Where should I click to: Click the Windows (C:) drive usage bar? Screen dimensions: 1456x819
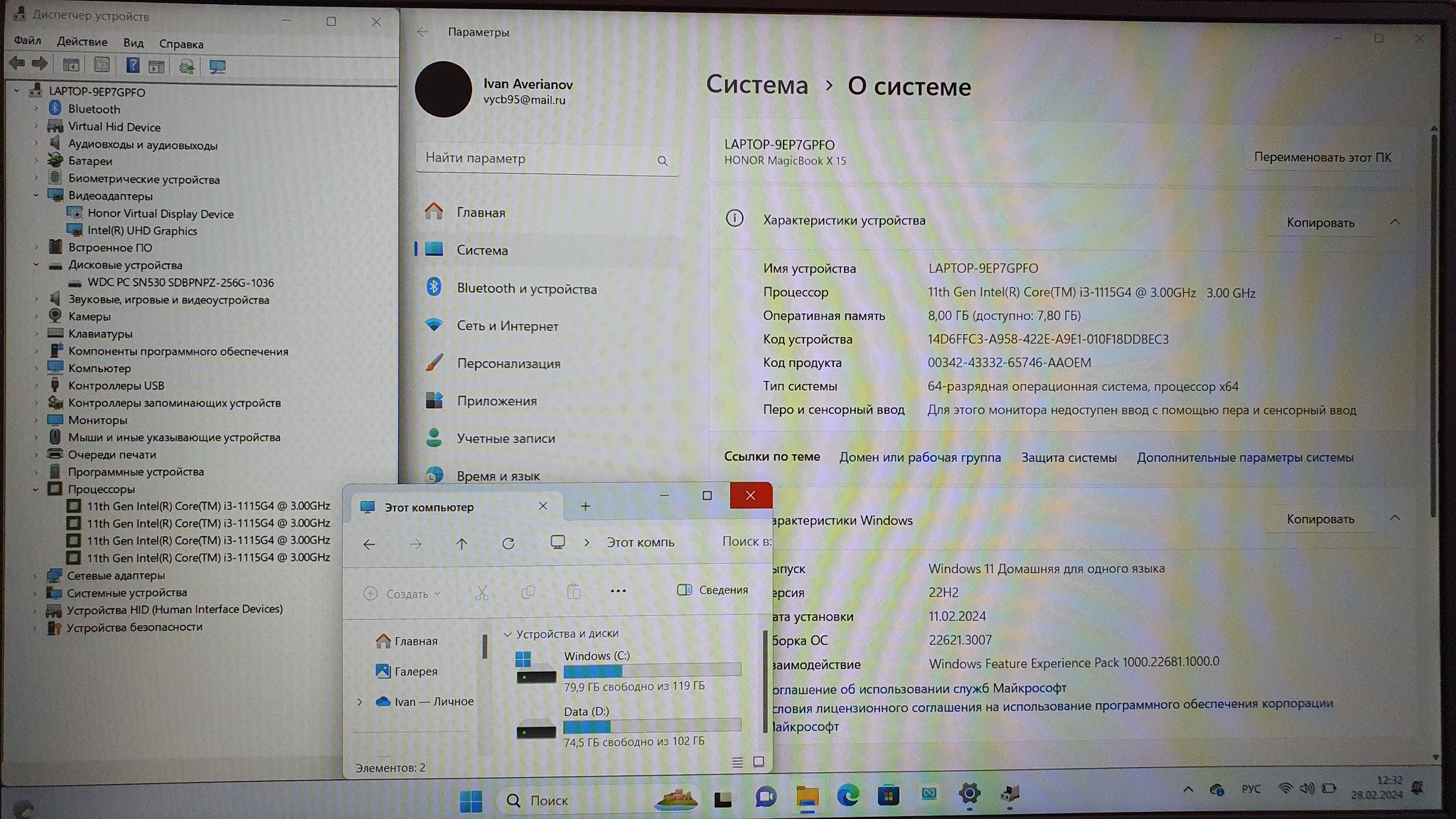click(652, 670)
